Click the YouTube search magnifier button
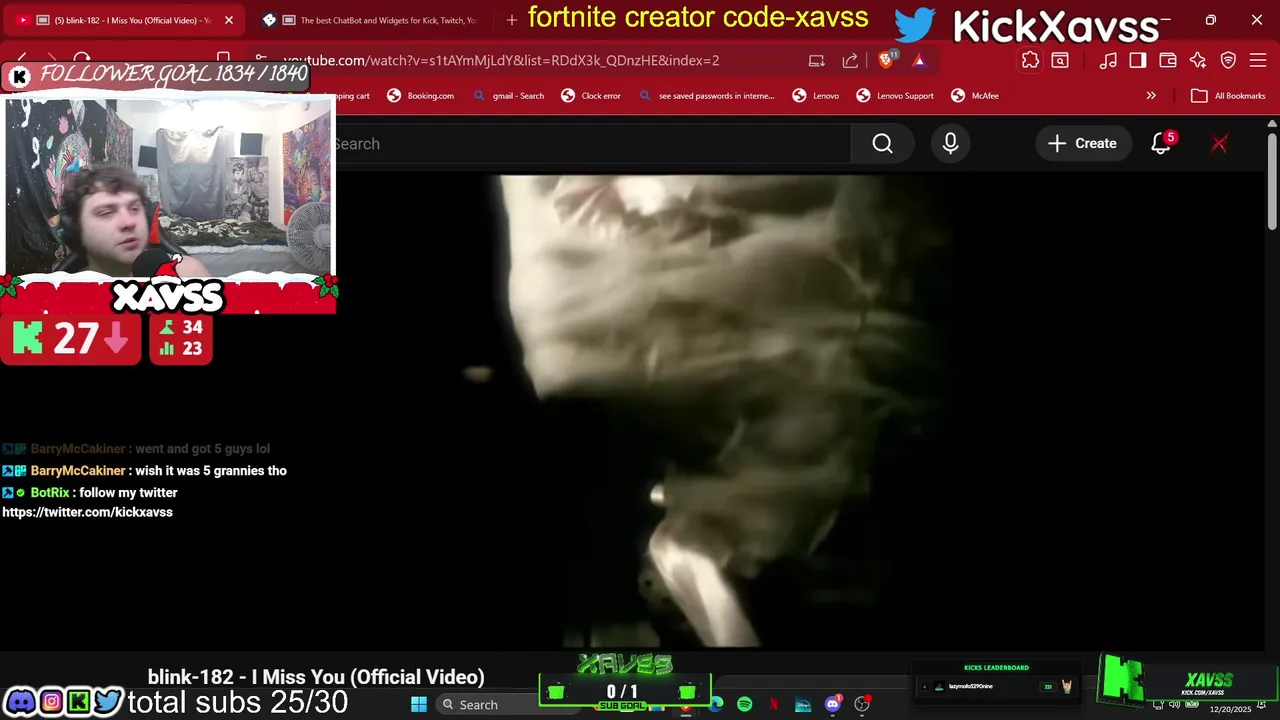Image resolution: width=1280 pixels, height=720 pixels. (882, 144)
